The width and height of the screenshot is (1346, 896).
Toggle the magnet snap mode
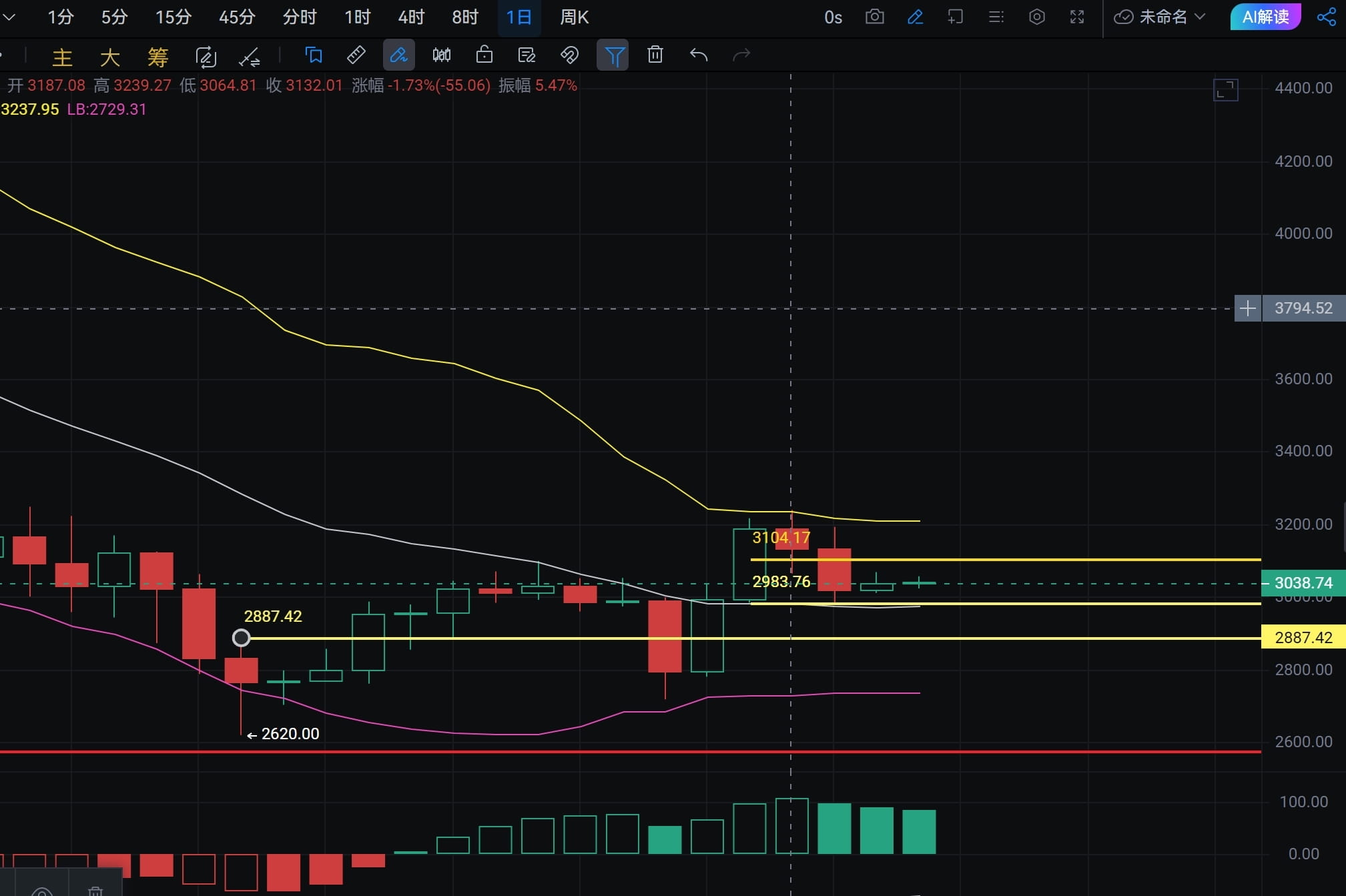pos(569,55)
